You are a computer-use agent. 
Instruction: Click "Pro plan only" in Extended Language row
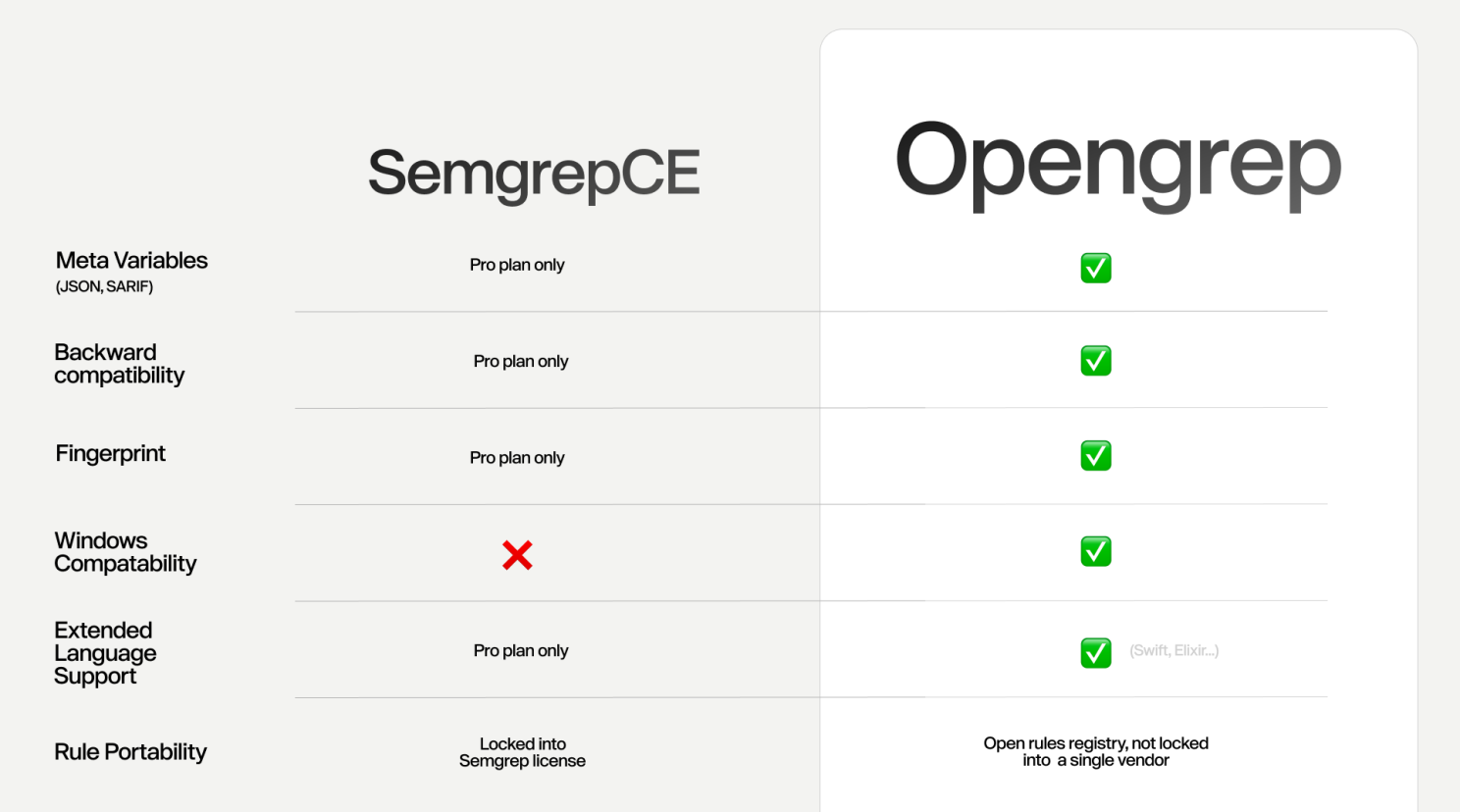[x=521, y=650]
